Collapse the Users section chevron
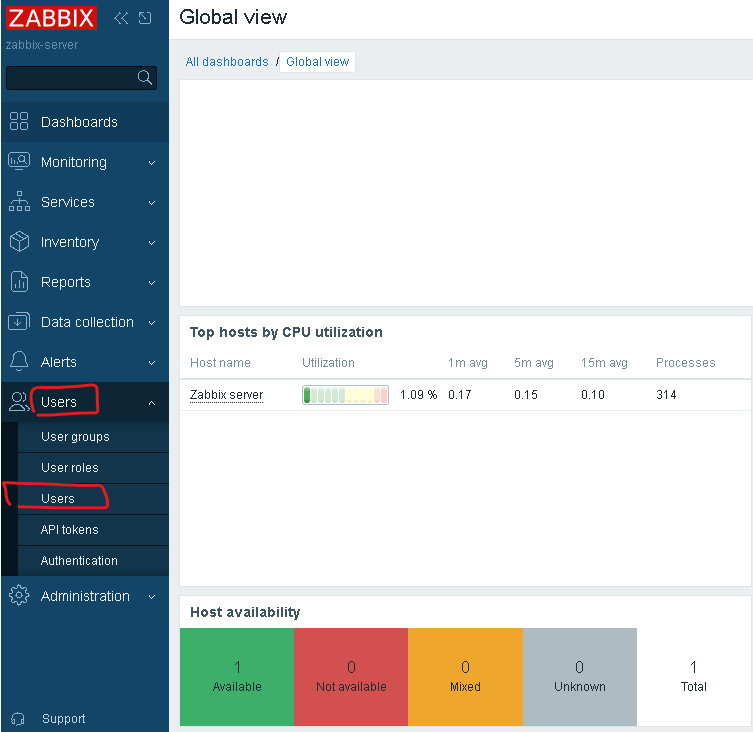 click(152, 403)
